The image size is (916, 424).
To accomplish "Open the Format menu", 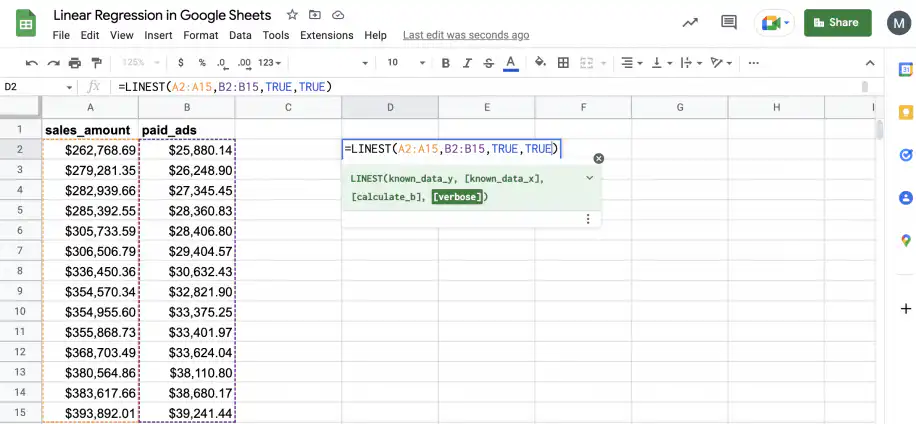I will coord(200,35).
